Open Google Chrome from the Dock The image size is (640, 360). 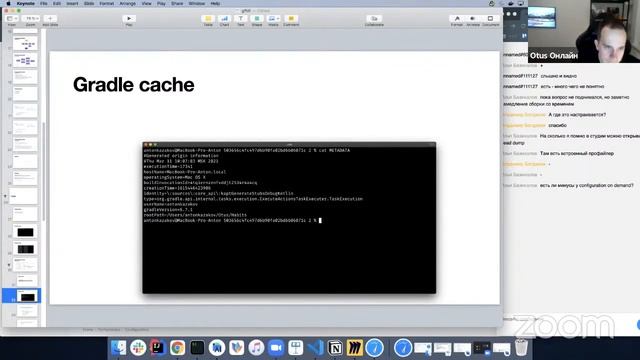pyautogui.click(x=177, y=348)
